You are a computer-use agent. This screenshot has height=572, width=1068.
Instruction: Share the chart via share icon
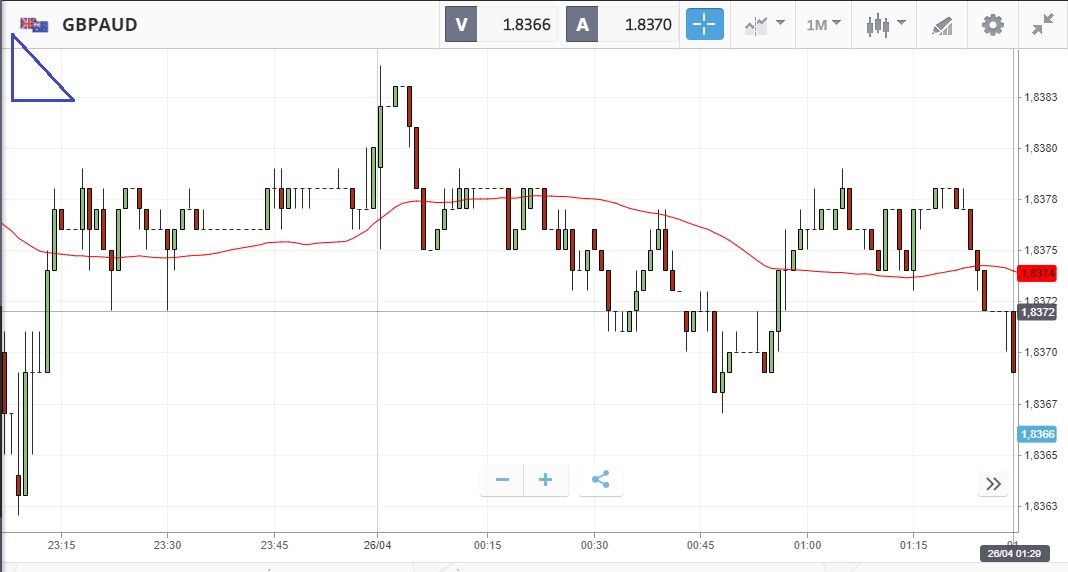tap(600, 480)
